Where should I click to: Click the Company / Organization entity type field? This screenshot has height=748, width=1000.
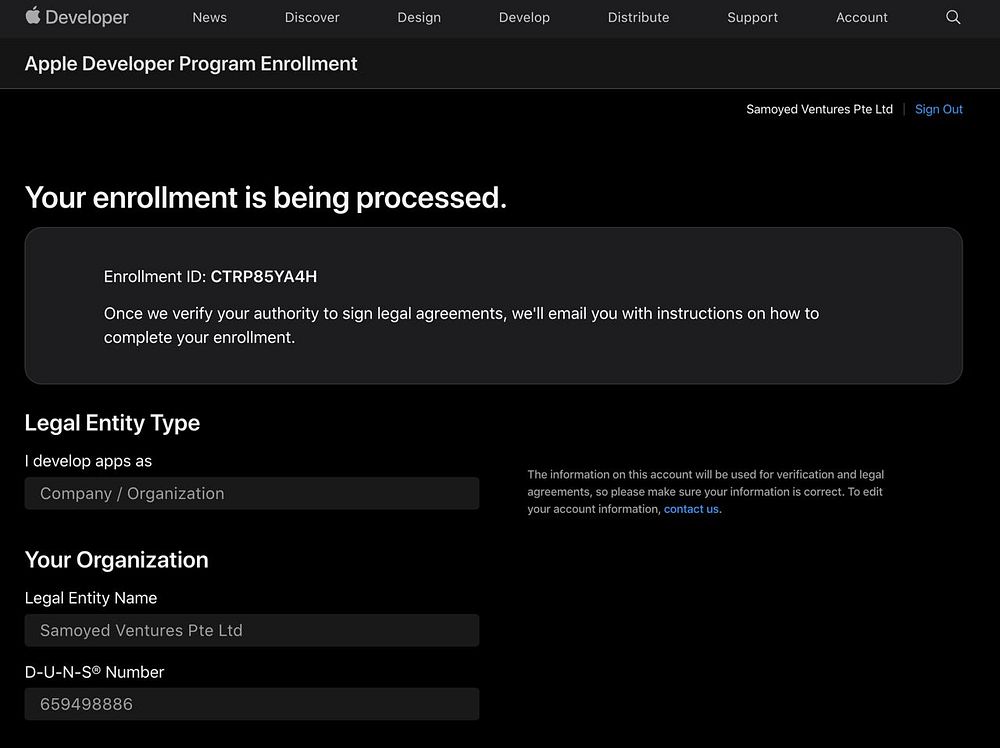[252, 494]
